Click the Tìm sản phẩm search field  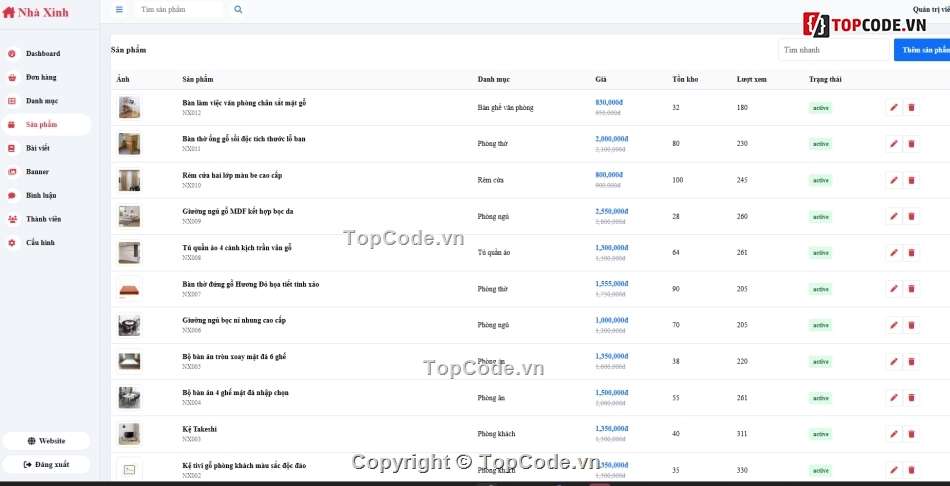tap(178, 9)
